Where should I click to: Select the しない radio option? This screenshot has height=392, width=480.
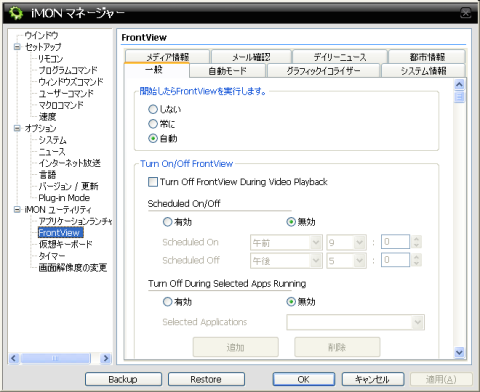point(153,109)
